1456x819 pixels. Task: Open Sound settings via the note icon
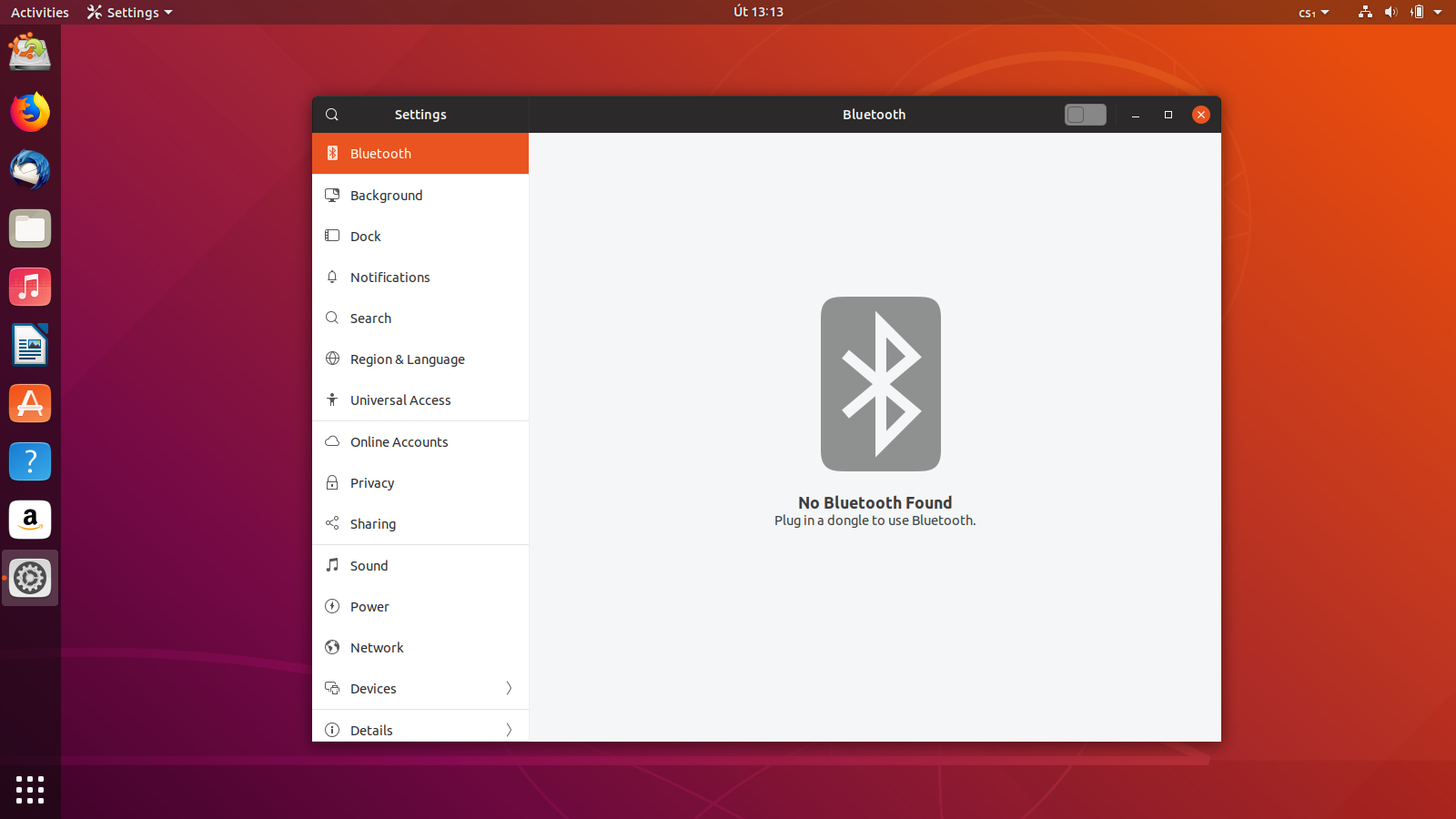point(332,565)
